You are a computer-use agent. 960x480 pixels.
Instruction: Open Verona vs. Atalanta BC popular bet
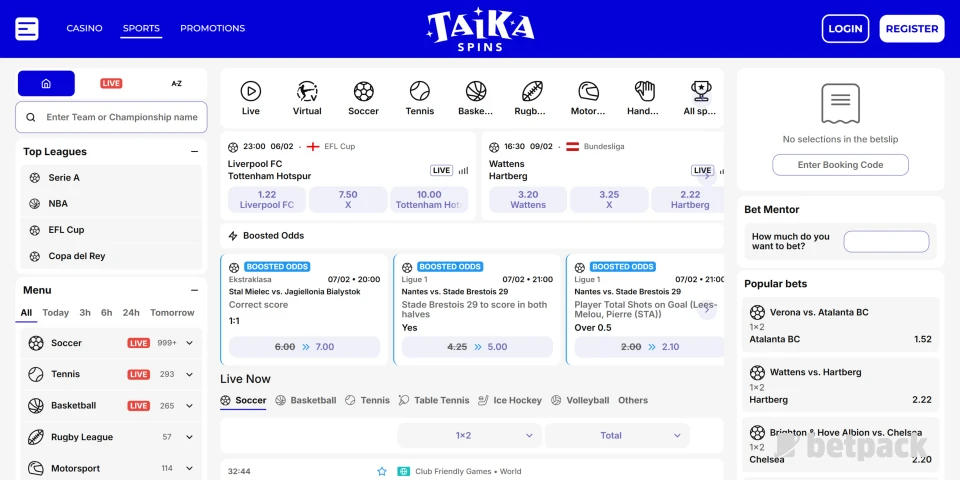tap(840, 324)
